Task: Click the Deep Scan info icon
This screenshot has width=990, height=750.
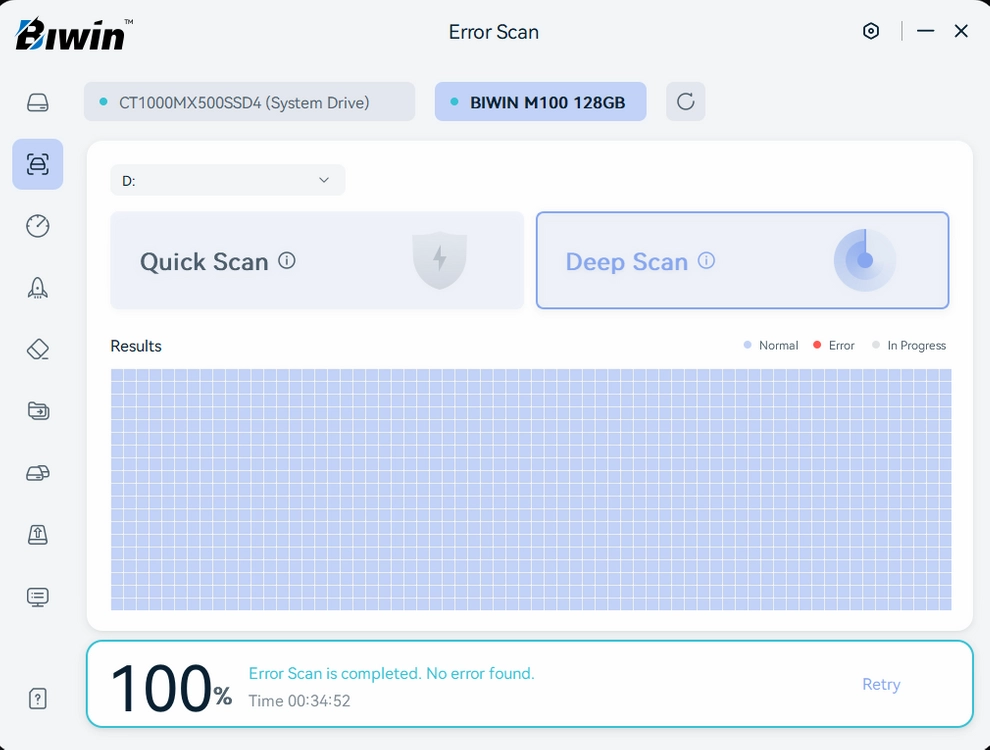Action: [707, 260]
